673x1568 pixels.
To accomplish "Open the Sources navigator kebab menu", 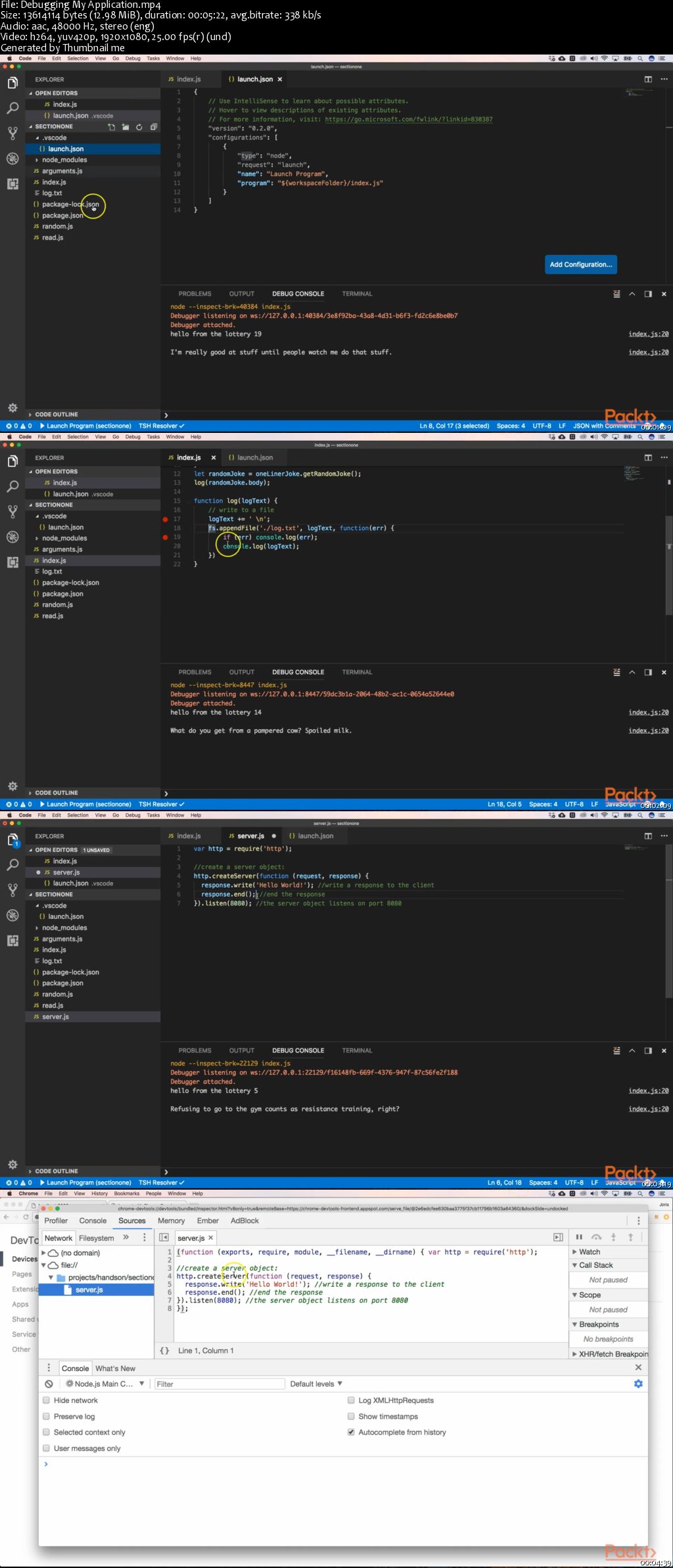I will point(145,1238).
